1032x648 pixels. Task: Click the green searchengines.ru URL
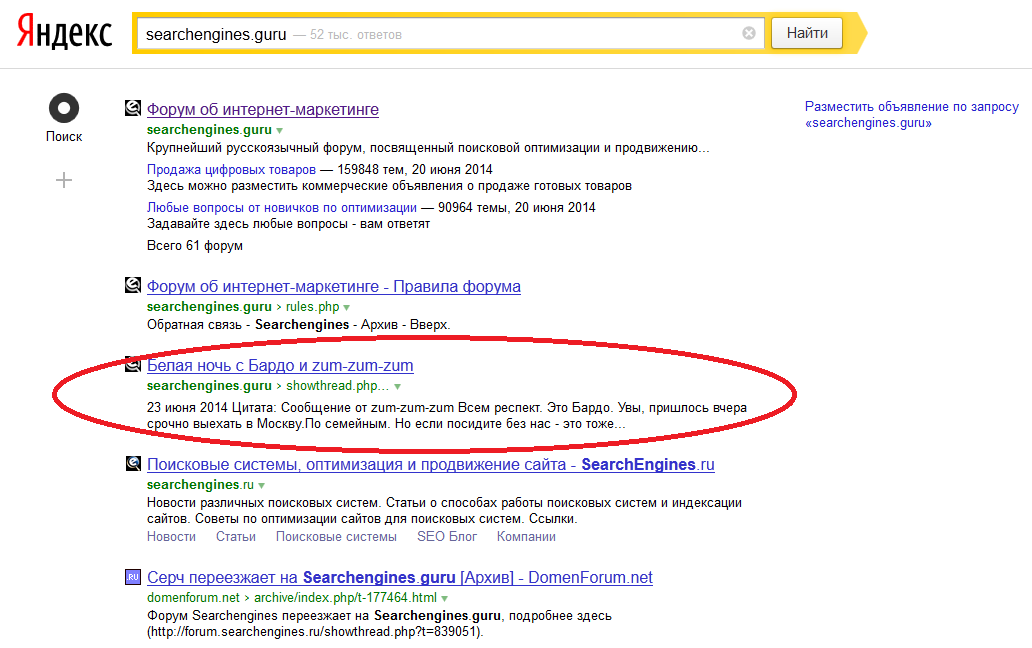point(200,484)
